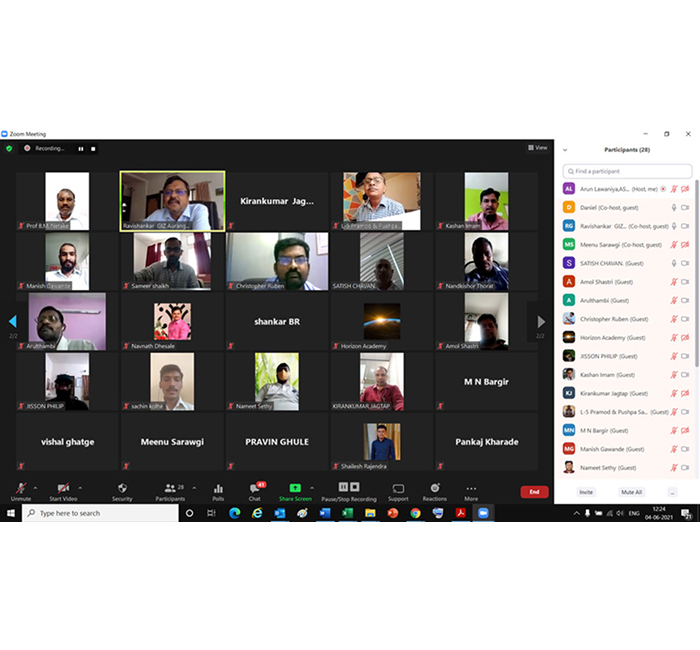Viewport: 700px width, 650px height.
Task: Open the Chat window
Action: pyautogui.click(x=255, y=490)
